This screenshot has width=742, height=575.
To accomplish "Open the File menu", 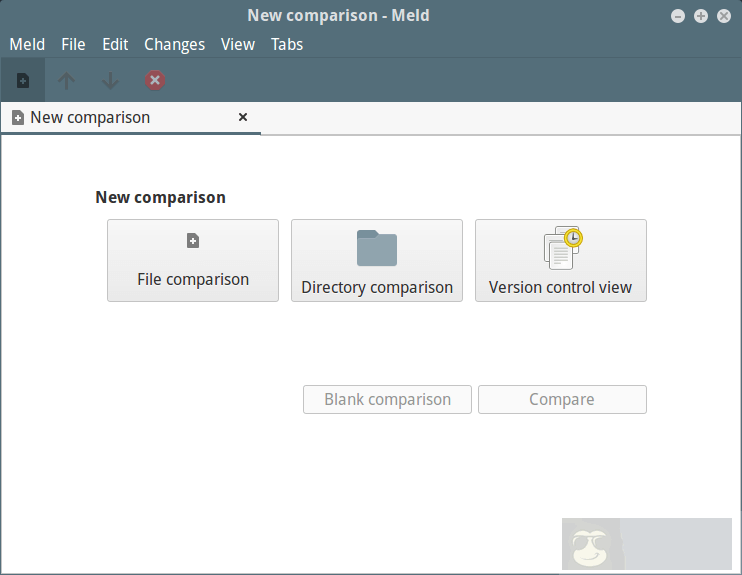I will (x=73, y=44).
